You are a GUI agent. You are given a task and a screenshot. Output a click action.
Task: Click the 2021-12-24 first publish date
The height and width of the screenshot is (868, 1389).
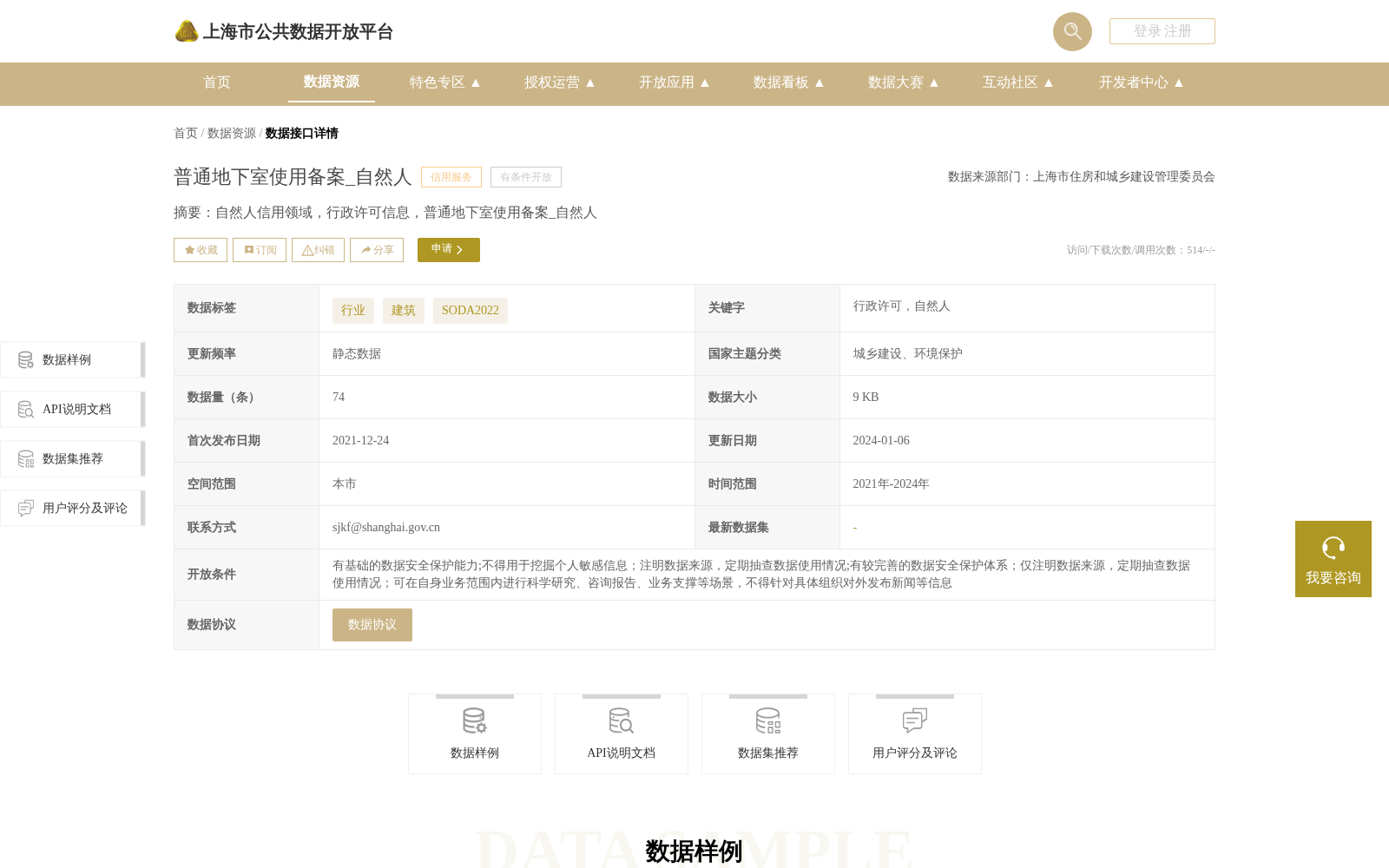point(361,440)
